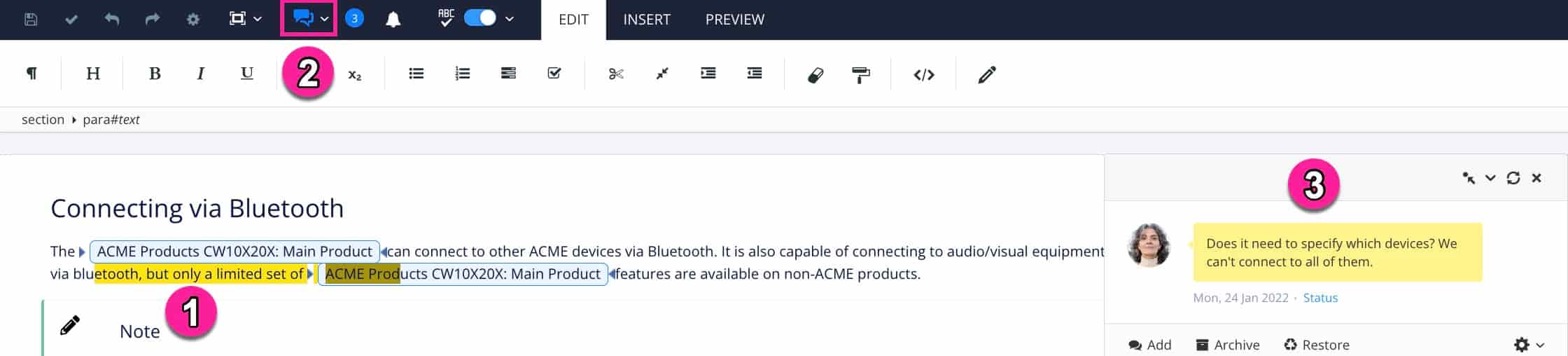Open the source code view icon
The height and width of the screenshot is (356, 1568).
(x=924, y=74)
